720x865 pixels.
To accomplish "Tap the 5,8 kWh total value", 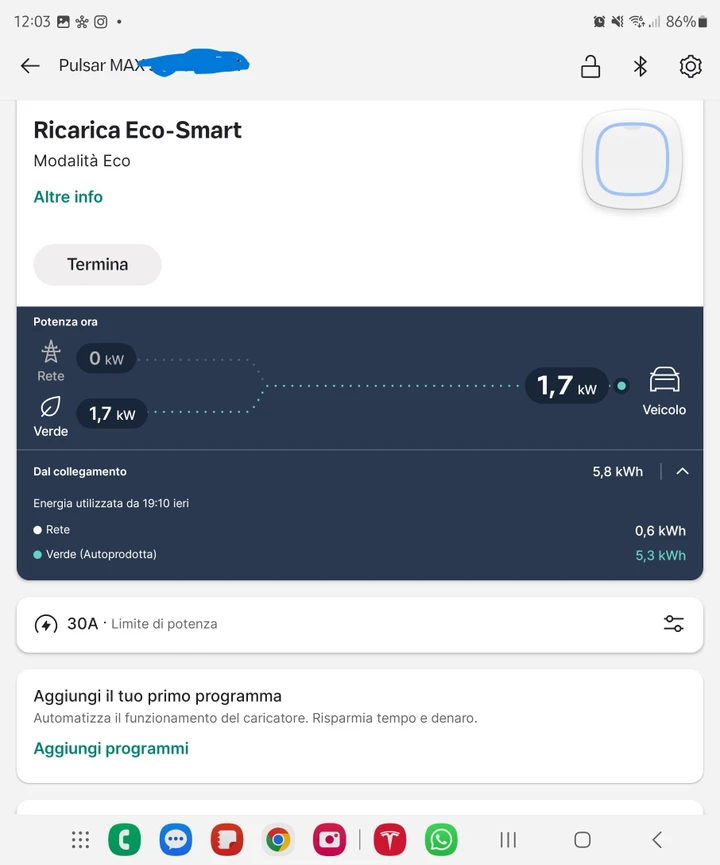I will [x=617, y=472].
